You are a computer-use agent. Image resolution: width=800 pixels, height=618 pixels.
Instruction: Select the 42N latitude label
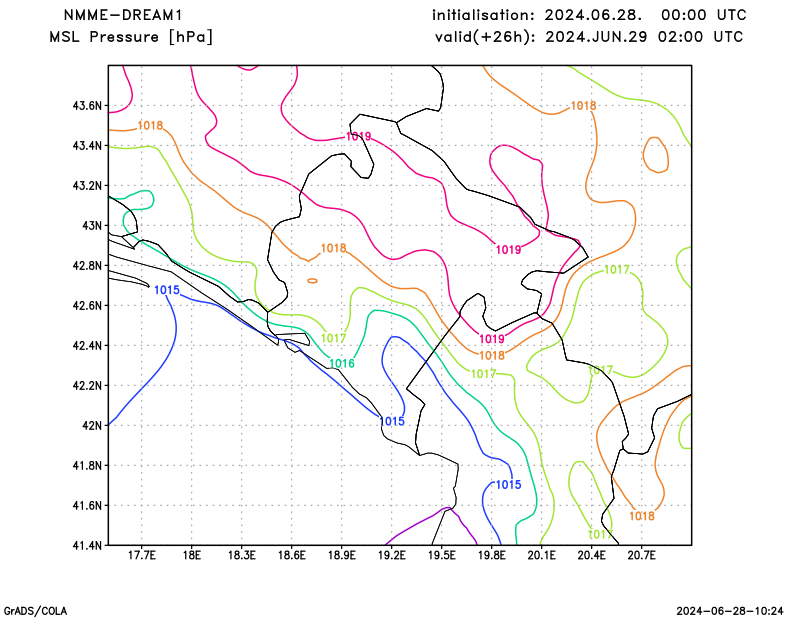[92, 426]
